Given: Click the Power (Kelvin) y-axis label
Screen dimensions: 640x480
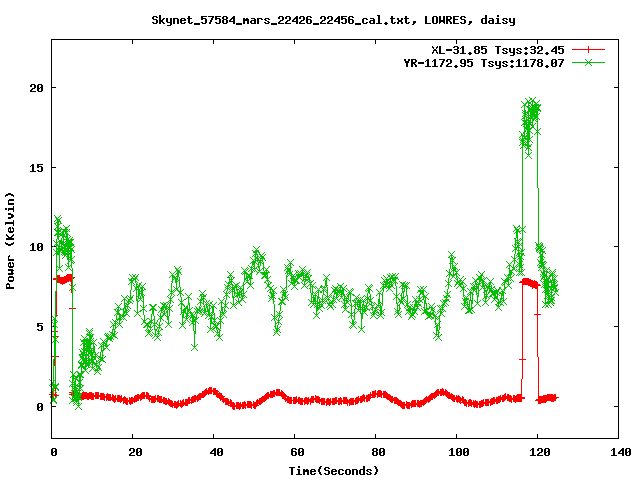Looking at the screenshot, I should 10,241.
